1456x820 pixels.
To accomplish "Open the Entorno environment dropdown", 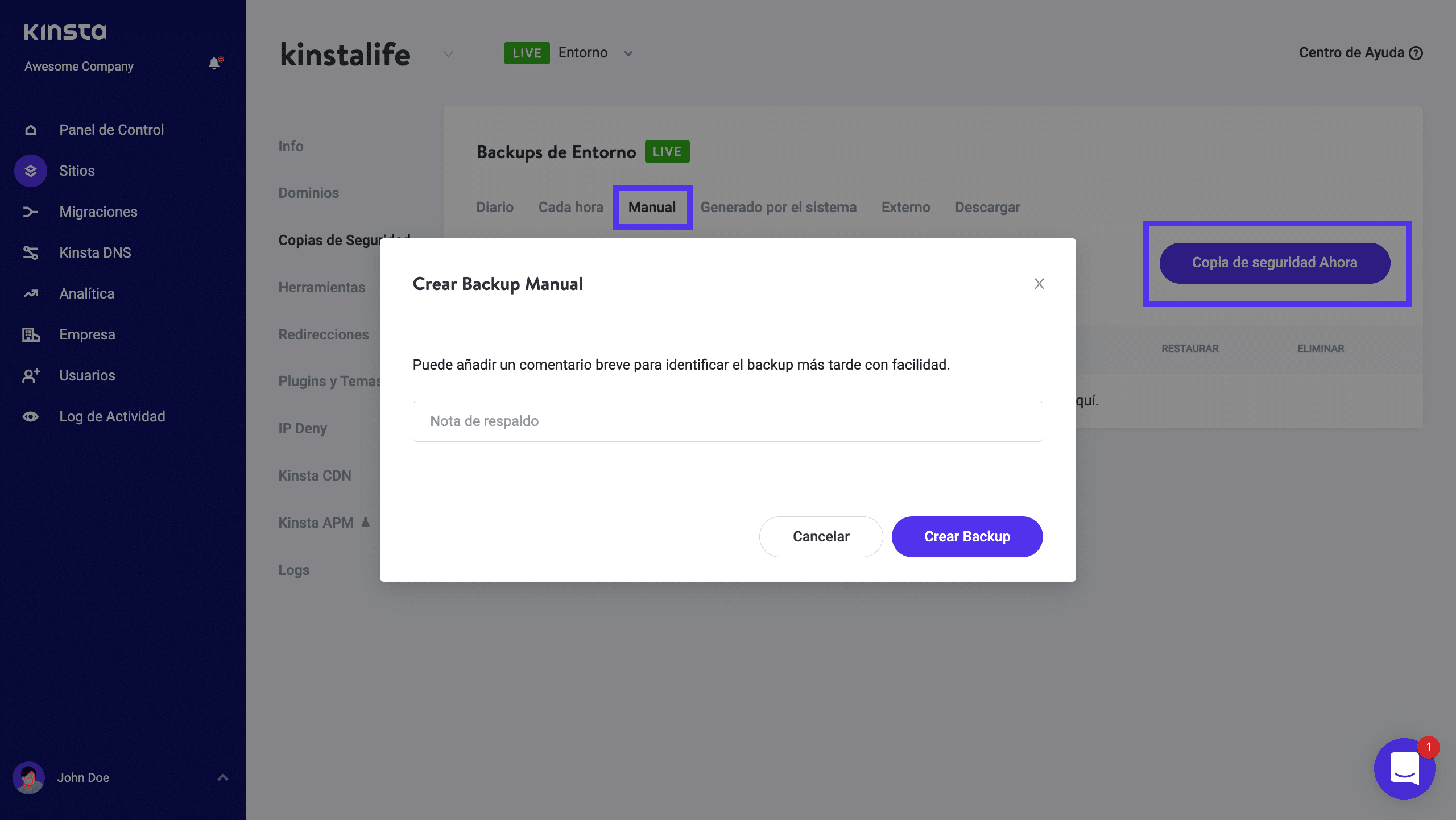I will click(628, 53).
